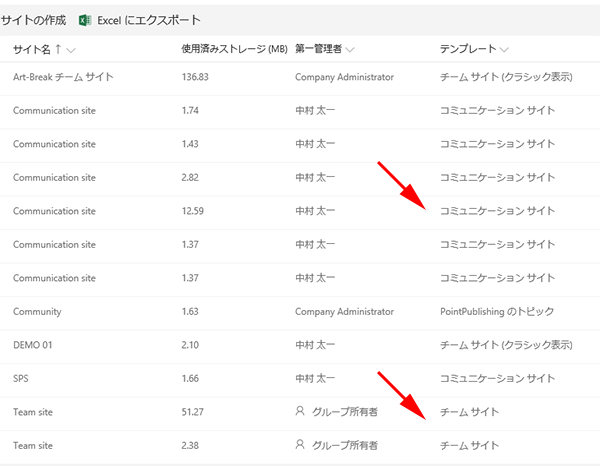Click 中村 太一 in the SPS row
This screenshot has height=466, width=600.
point(315,378)
